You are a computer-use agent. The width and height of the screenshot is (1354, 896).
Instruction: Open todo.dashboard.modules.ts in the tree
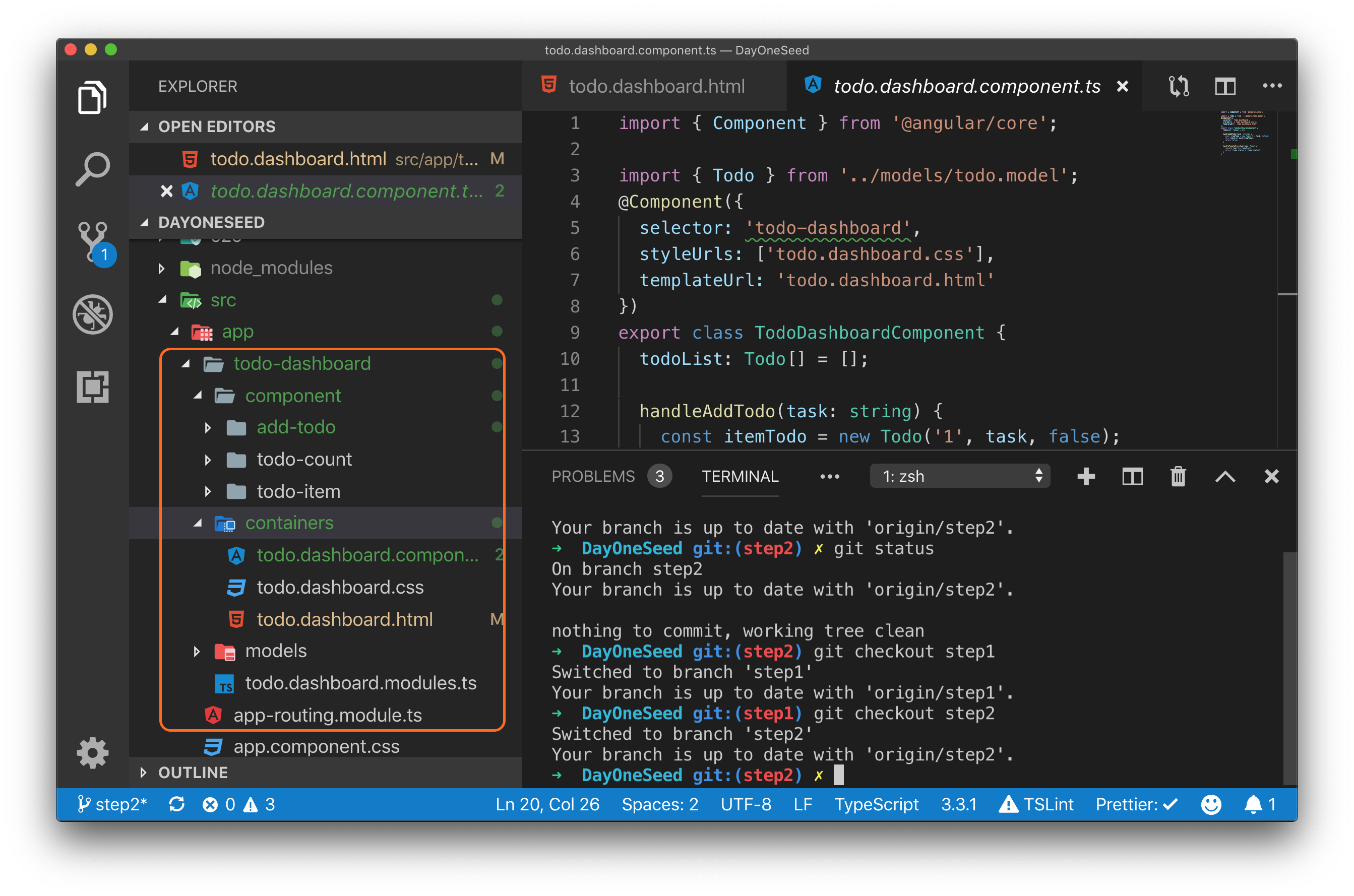[326, 683]
